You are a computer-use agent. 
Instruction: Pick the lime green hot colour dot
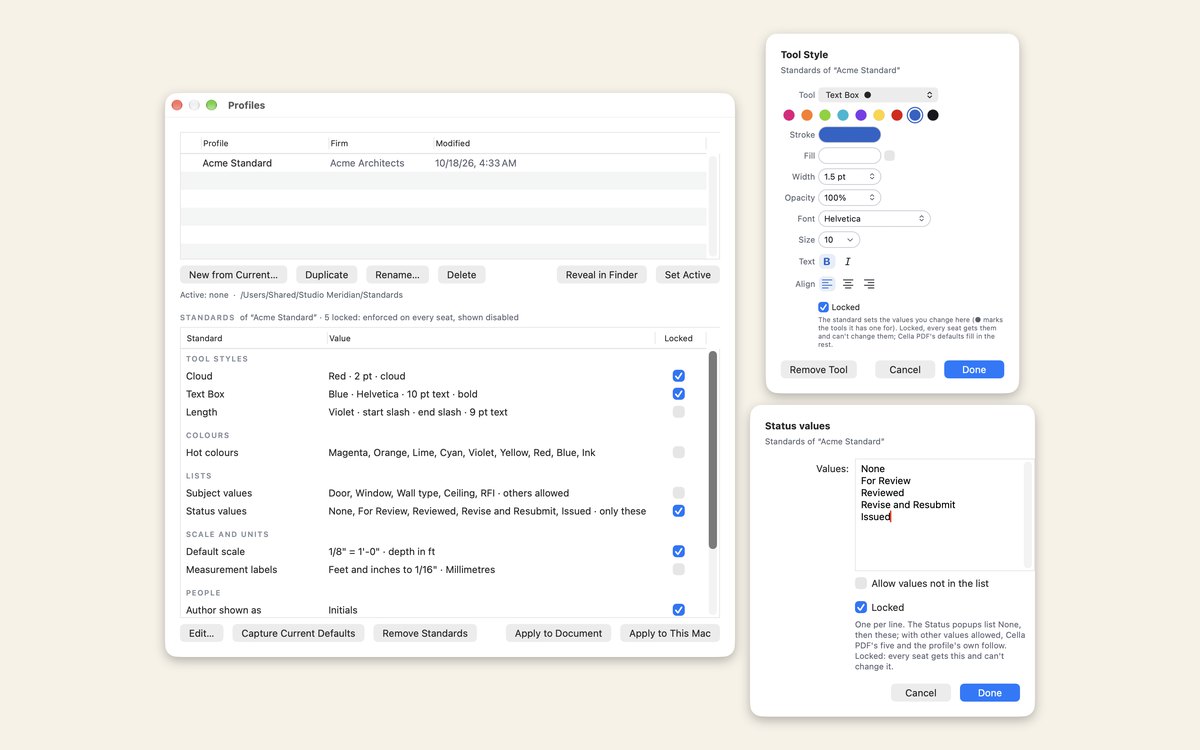point(825,115)
